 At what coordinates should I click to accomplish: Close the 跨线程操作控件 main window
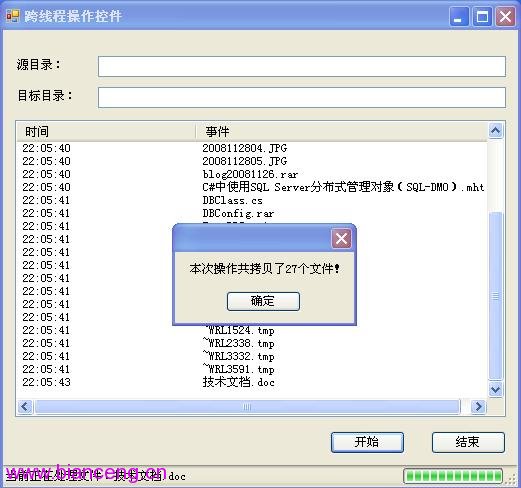(x=505, y=16)
